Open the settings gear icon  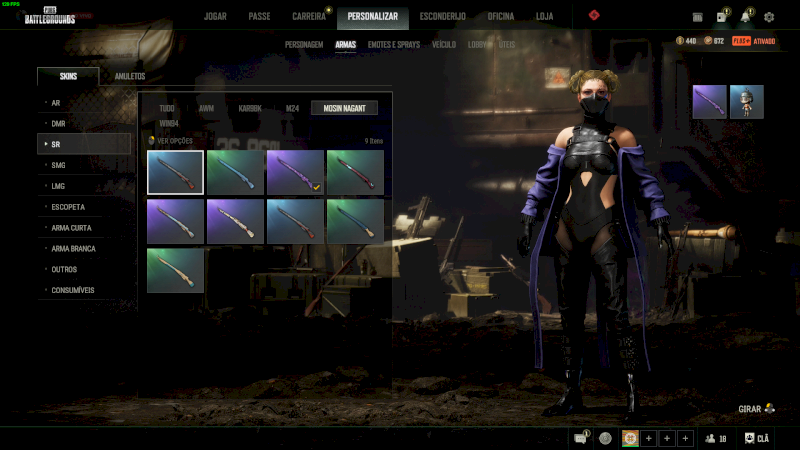[x=769, y=17]
